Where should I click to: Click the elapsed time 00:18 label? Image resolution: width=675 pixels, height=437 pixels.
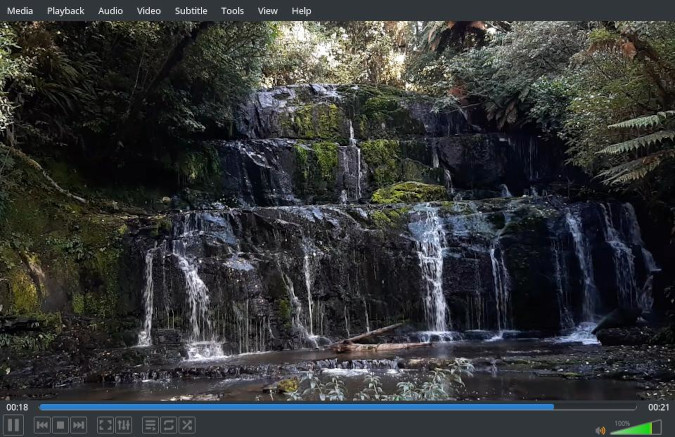coord(17,407)
